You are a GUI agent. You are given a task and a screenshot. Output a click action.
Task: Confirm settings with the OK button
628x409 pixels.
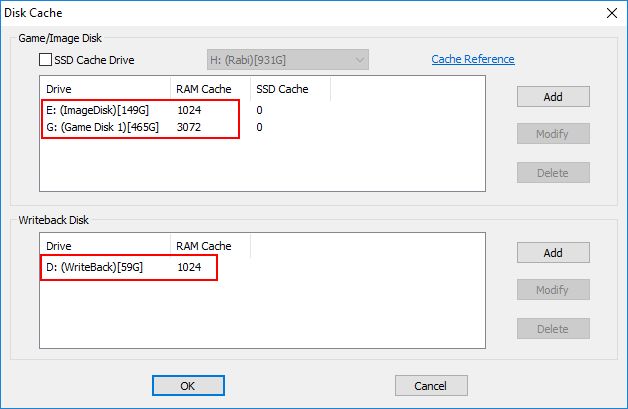click(188, 386)
